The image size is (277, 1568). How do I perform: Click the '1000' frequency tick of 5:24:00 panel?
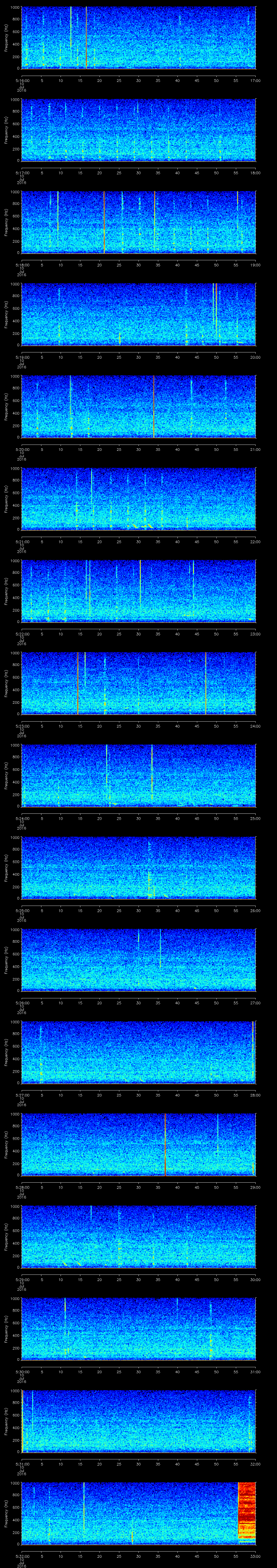click(15, 745)
